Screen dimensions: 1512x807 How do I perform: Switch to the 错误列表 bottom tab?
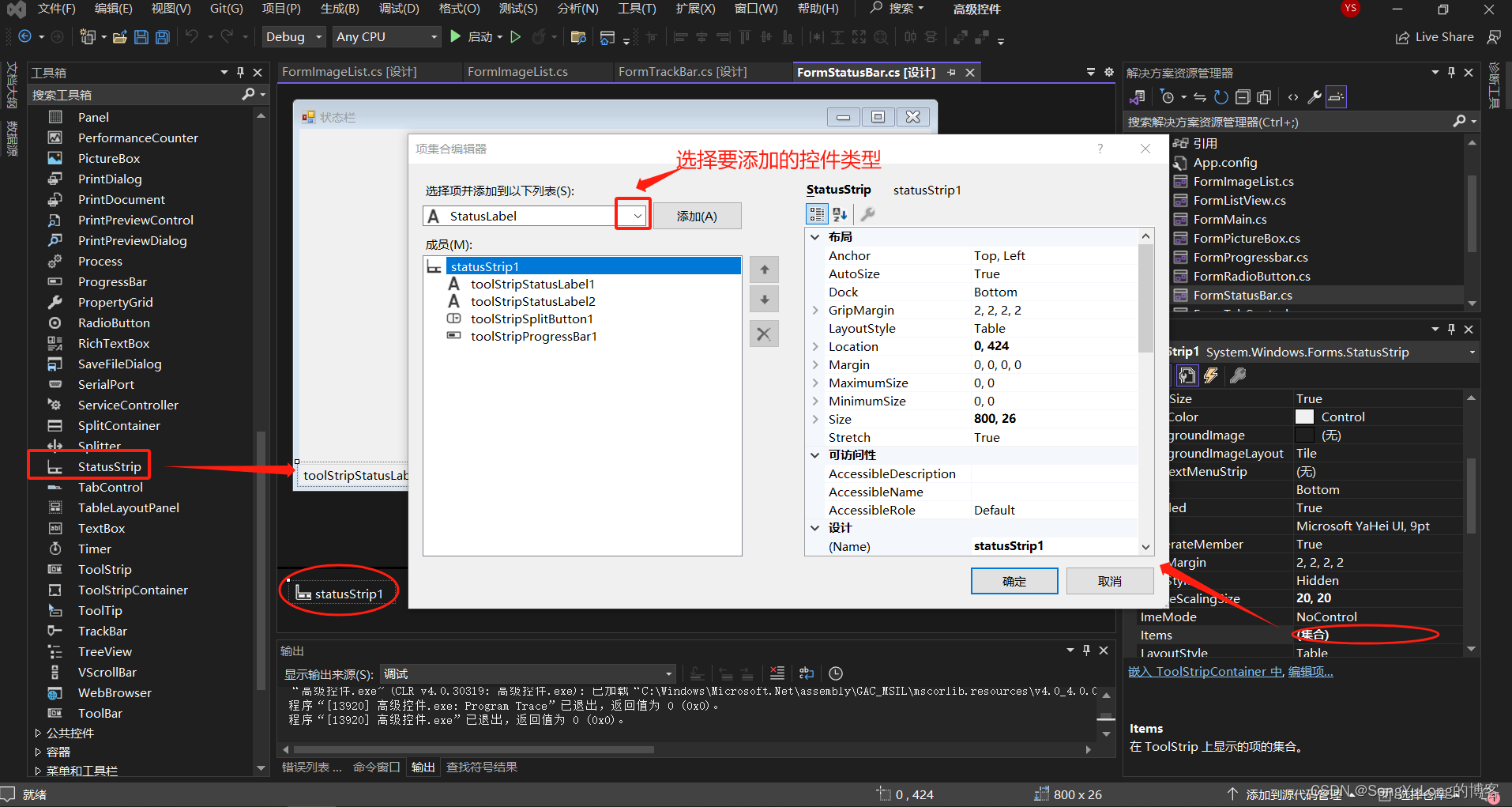[312, 767]
